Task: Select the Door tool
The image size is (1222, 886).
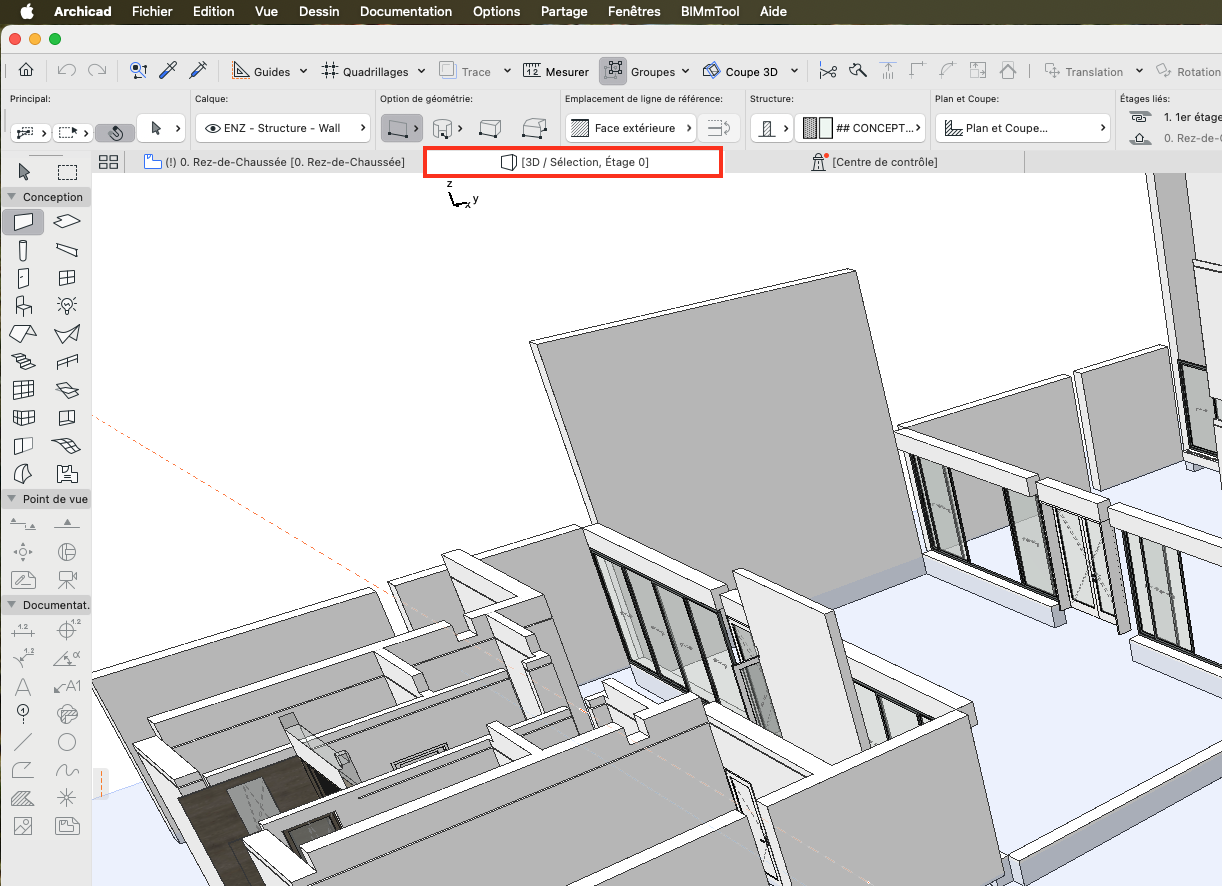Action: (x=23, y=278)
